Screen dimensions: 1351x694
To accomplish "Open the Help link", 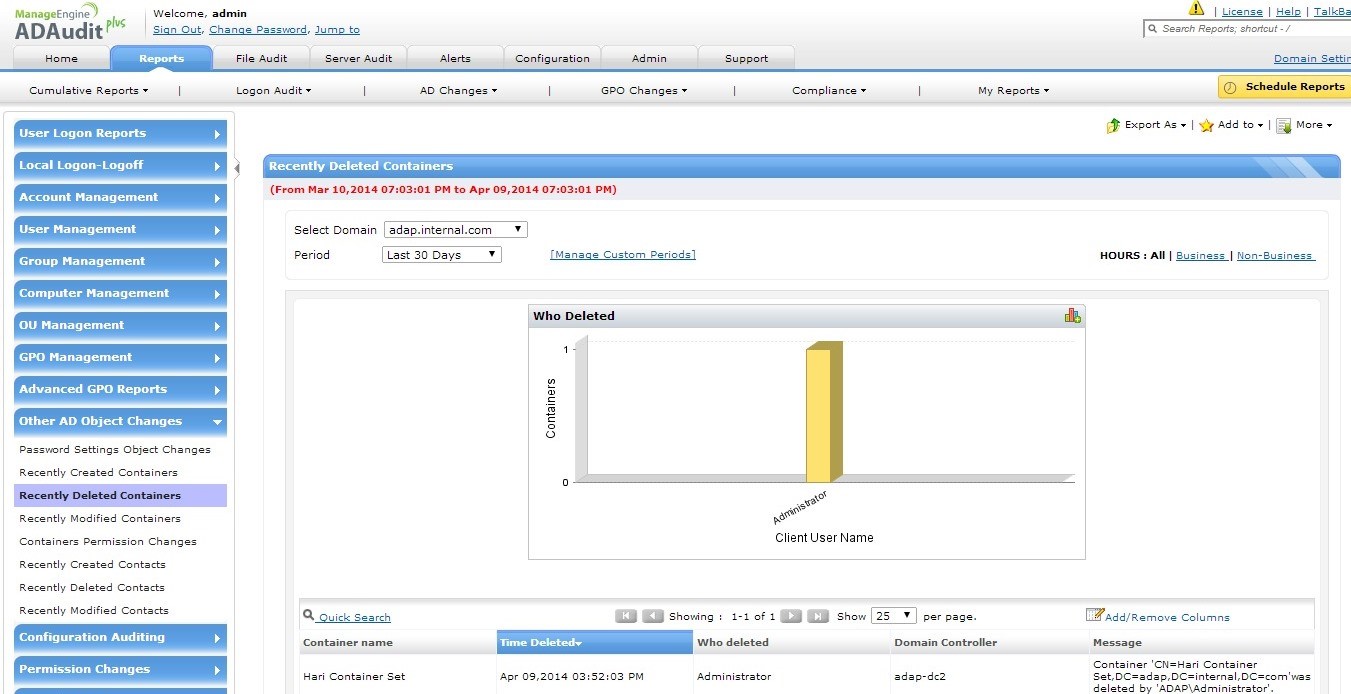I will click(1289, 12).
